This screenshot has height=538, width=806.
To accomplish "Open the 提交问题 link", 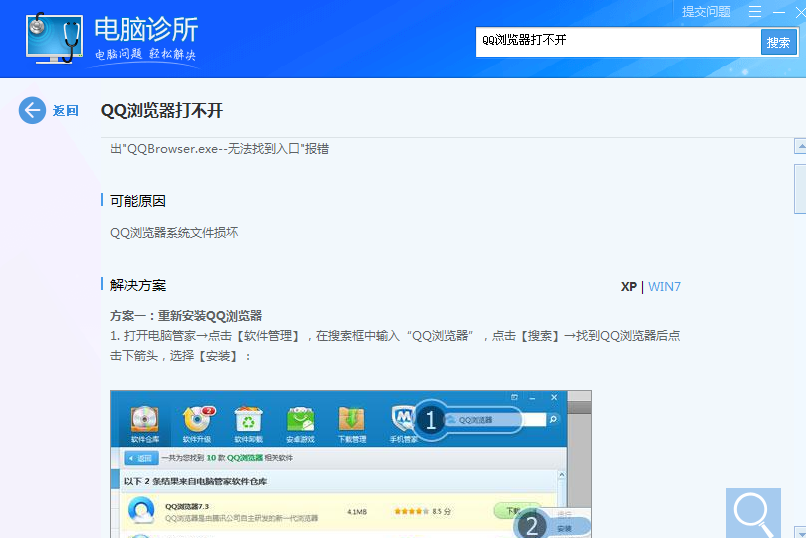I will tap(706, 11).
